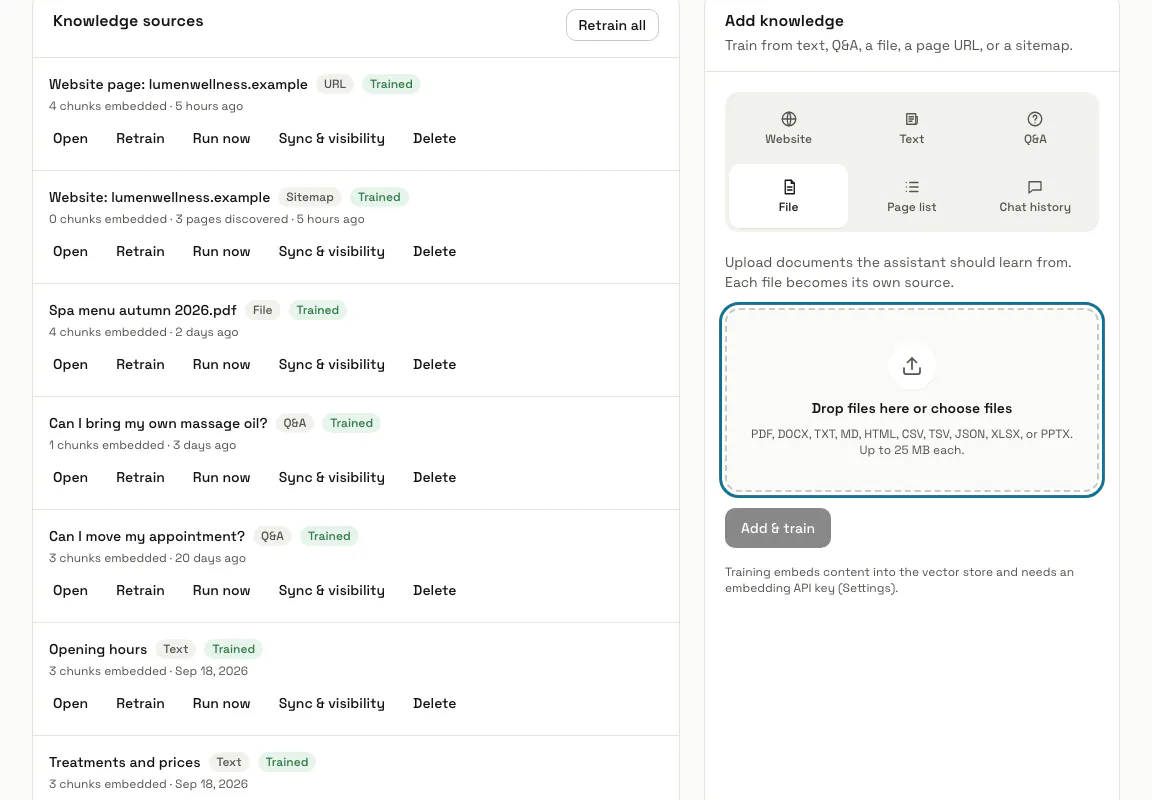This screenshot has height=800, width=1152.
Task: Open Sync & visibility for 'Can I move my appointment?'
Action: pos(331,591)
